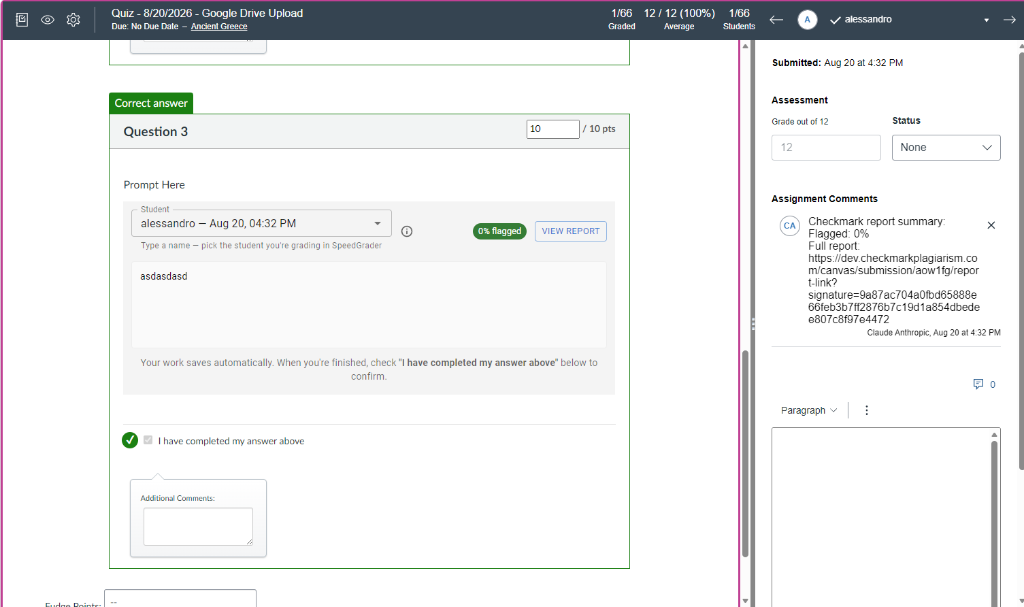Click the Question 3 heading

155,132
